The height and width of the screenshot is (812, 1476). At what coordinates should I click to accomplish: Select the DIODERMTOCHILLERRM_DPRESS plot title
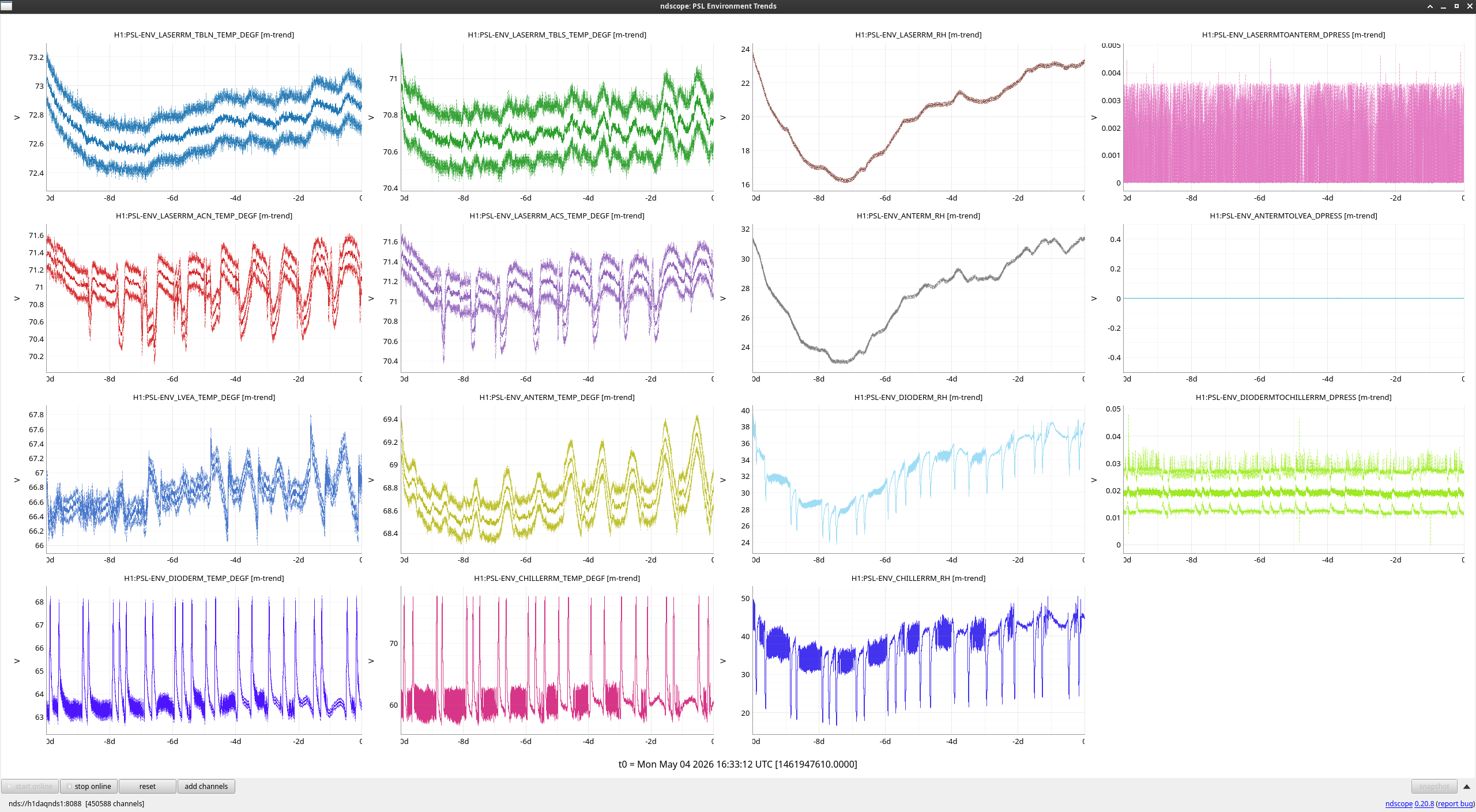1293,397
